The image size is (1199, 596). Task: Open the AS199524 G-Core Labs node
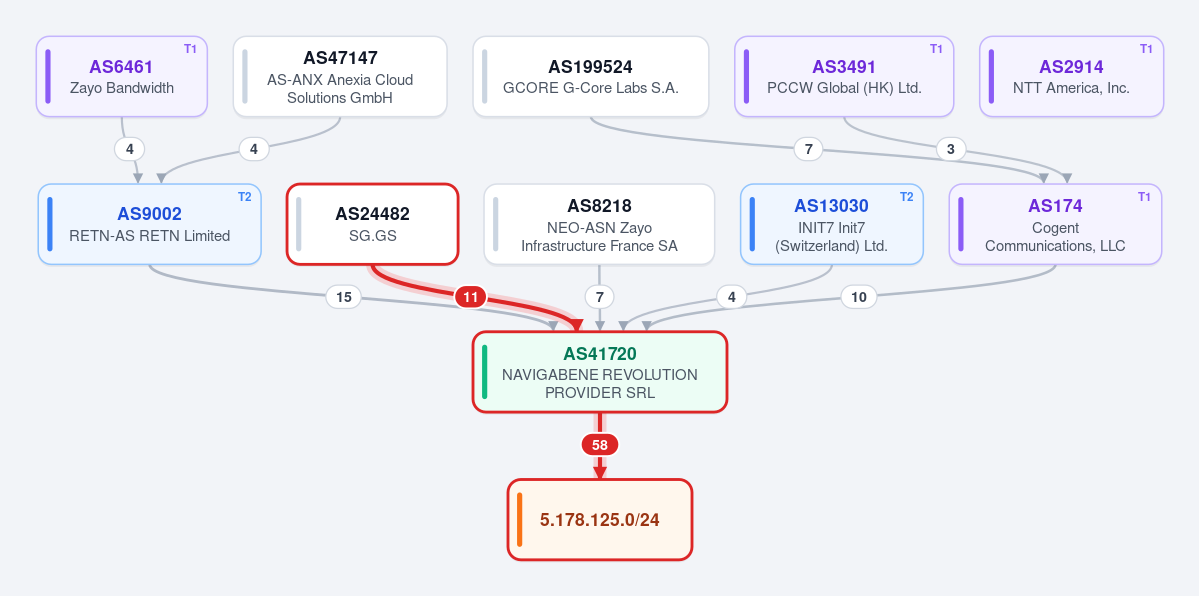[x=591, y=77]
